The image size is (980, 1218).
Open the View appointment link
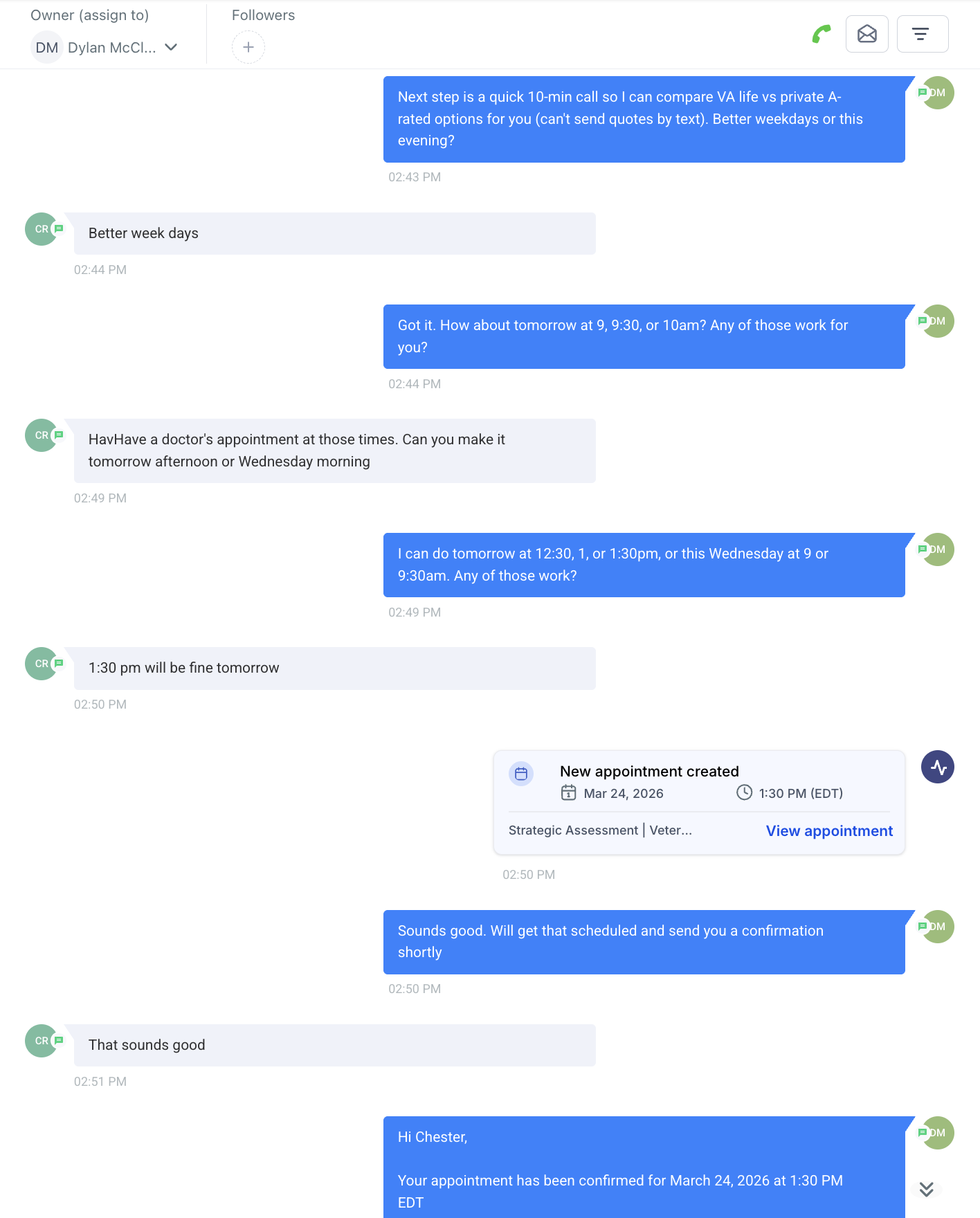[x=829, y=831]
